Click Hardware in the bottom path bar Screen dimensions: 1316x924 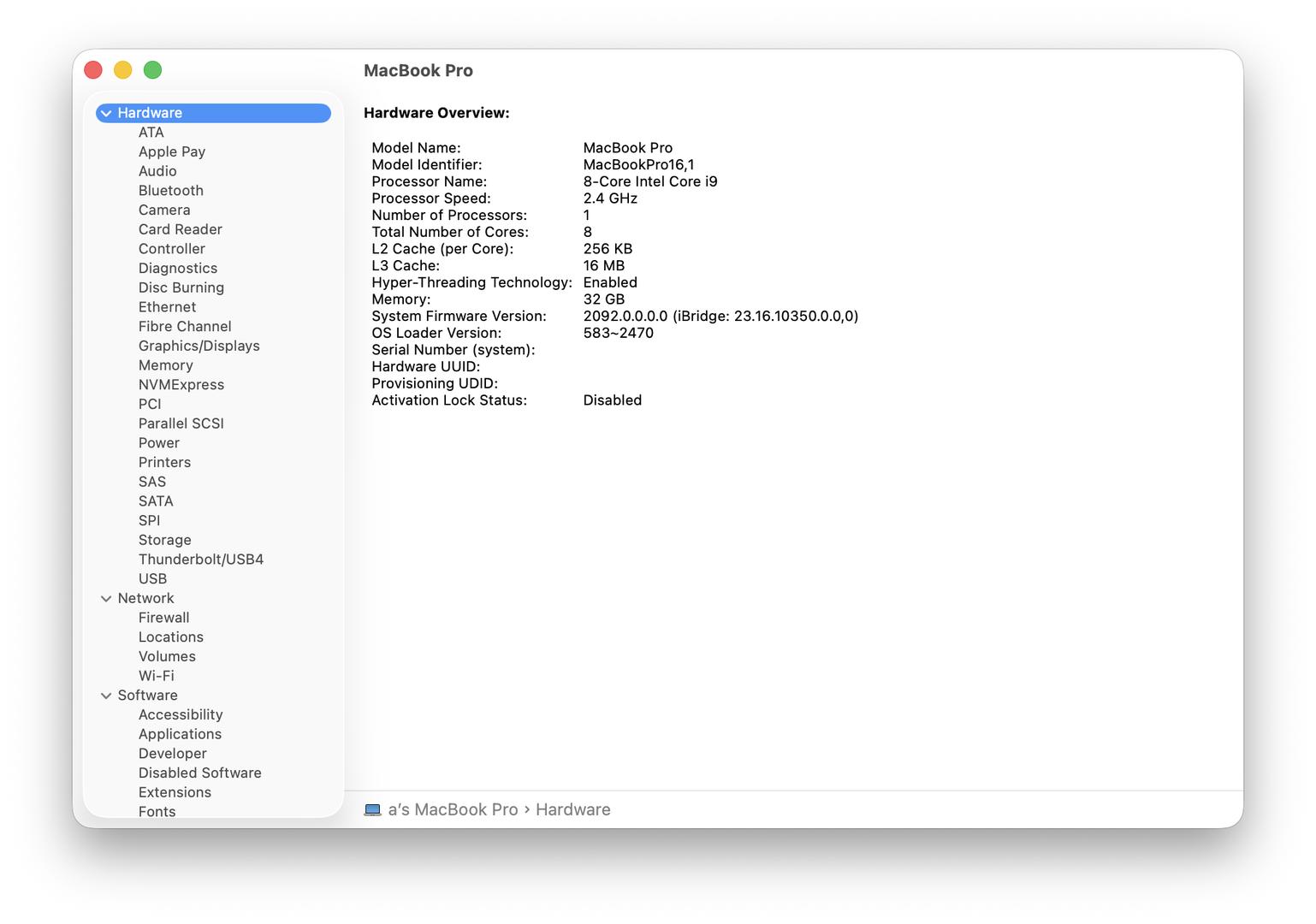(572, 809)
